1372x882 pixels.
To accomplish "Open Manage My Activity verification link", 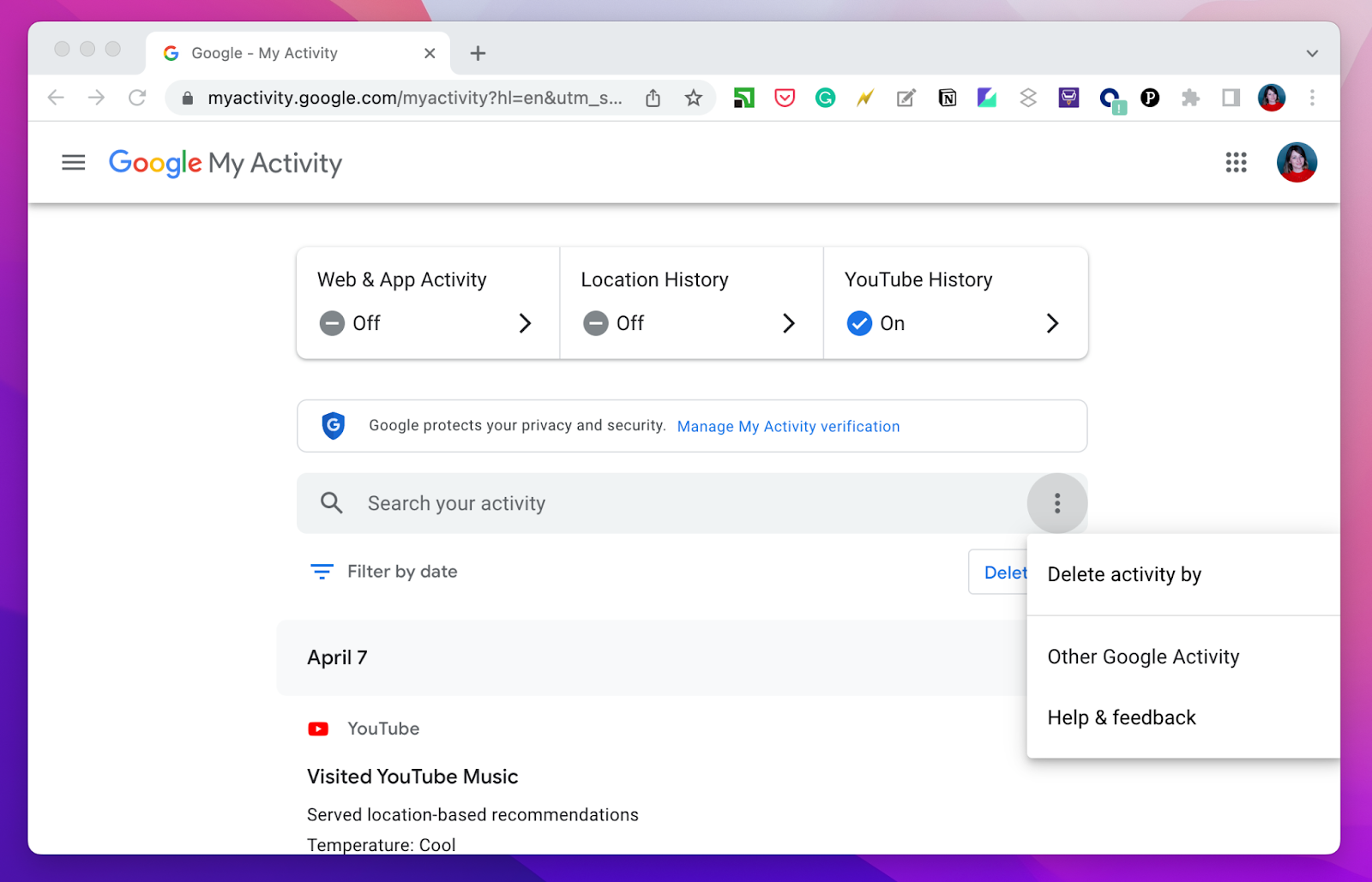I will [787, 426].
